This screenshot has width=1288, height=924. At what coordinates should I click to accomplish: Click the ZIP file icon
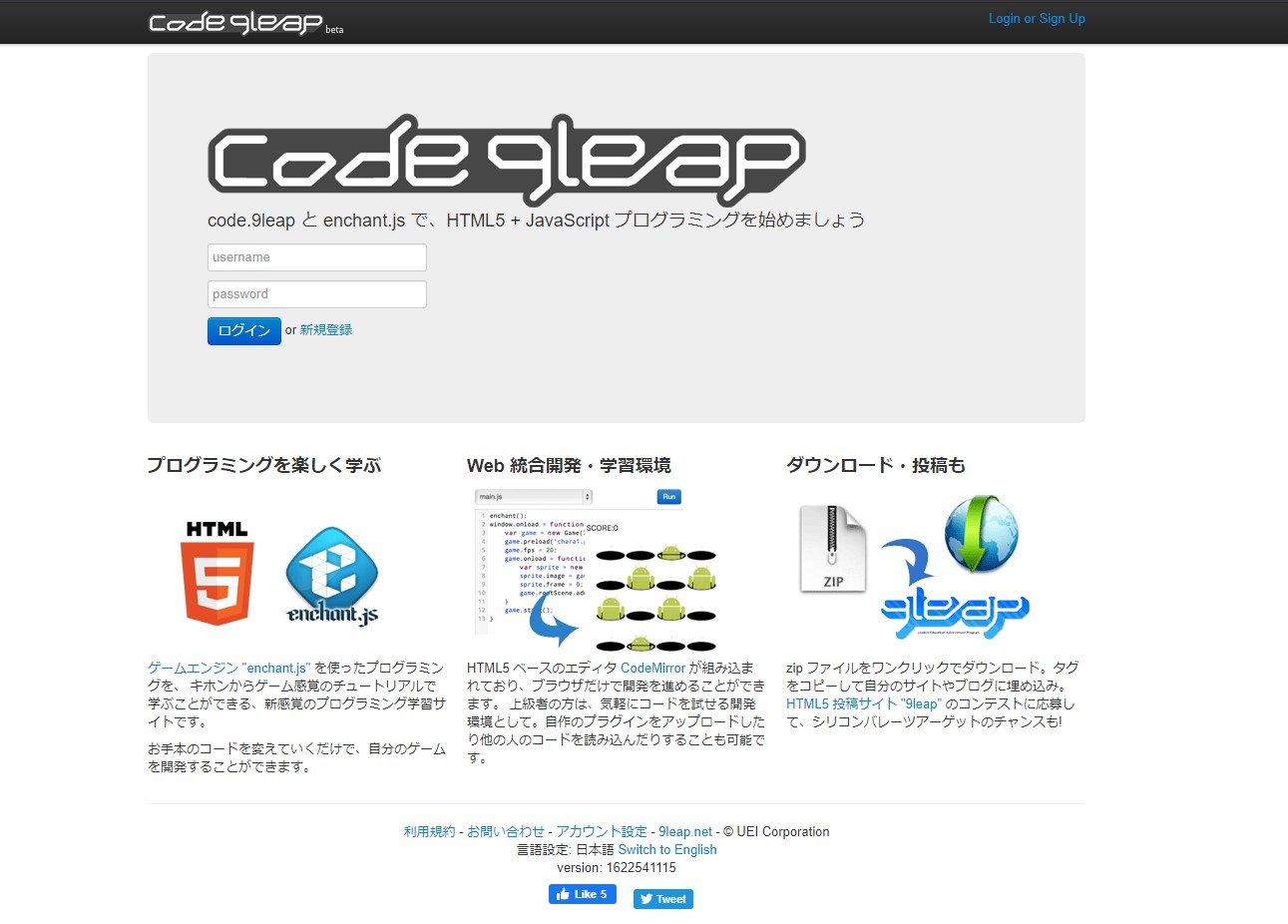(833, 549)
